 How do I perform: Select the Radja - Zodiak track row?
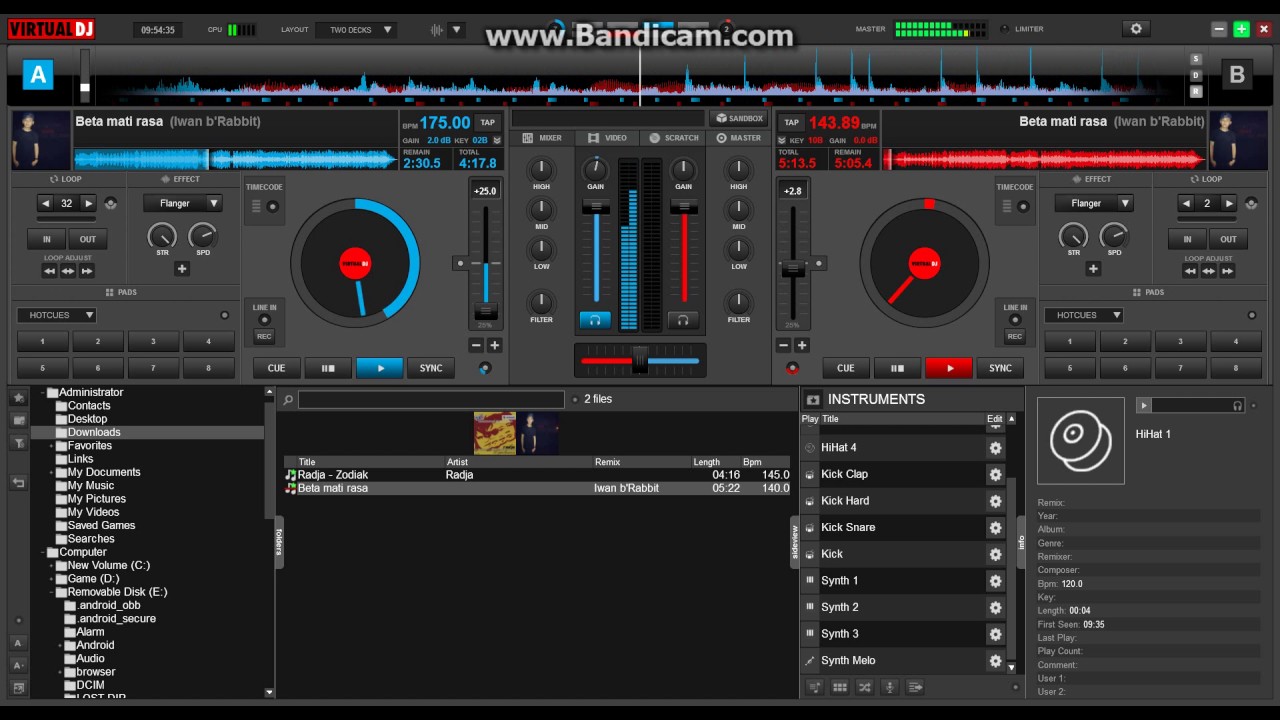click(x=537, y=475)
